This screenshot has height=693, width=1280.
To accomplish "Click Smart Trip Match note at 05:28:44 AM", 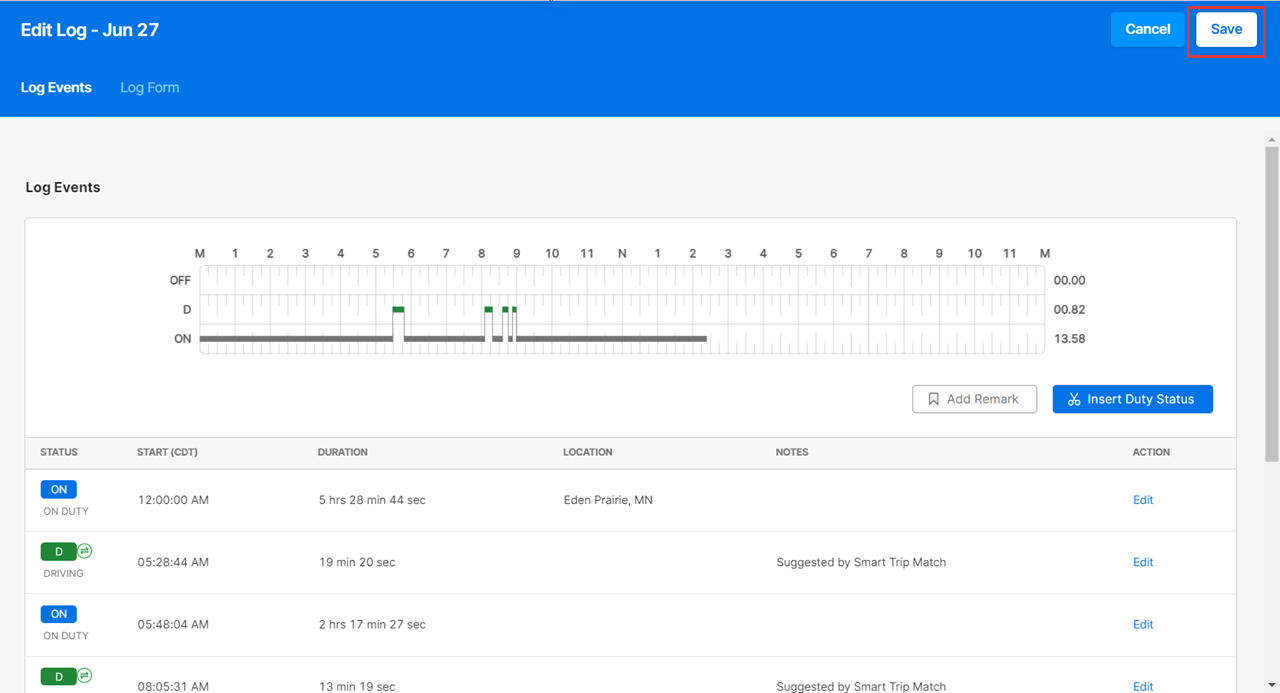I will 861,562.
